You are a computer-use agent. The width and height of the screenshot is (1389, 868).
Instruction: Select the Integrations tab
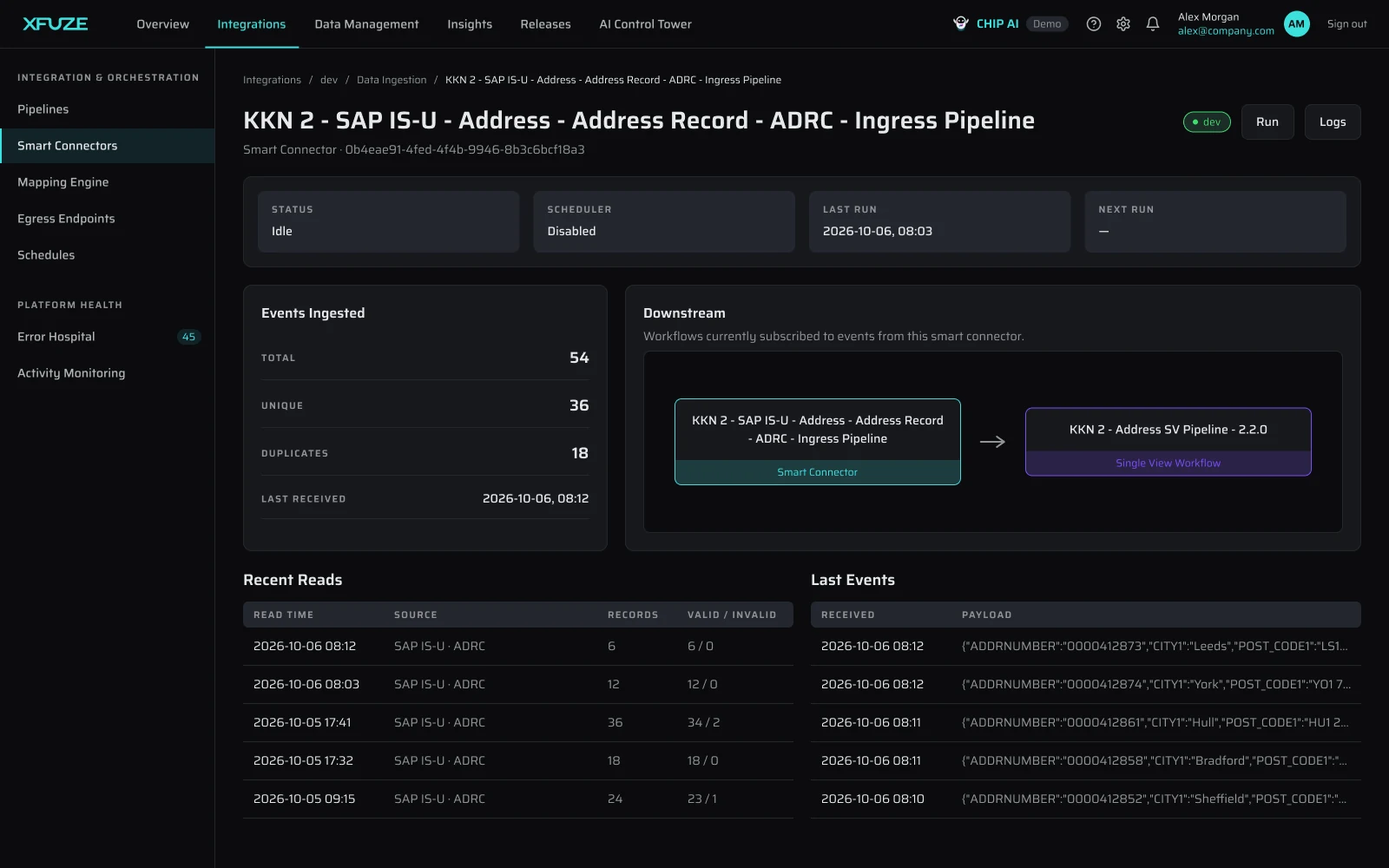(x=251, y=23)
